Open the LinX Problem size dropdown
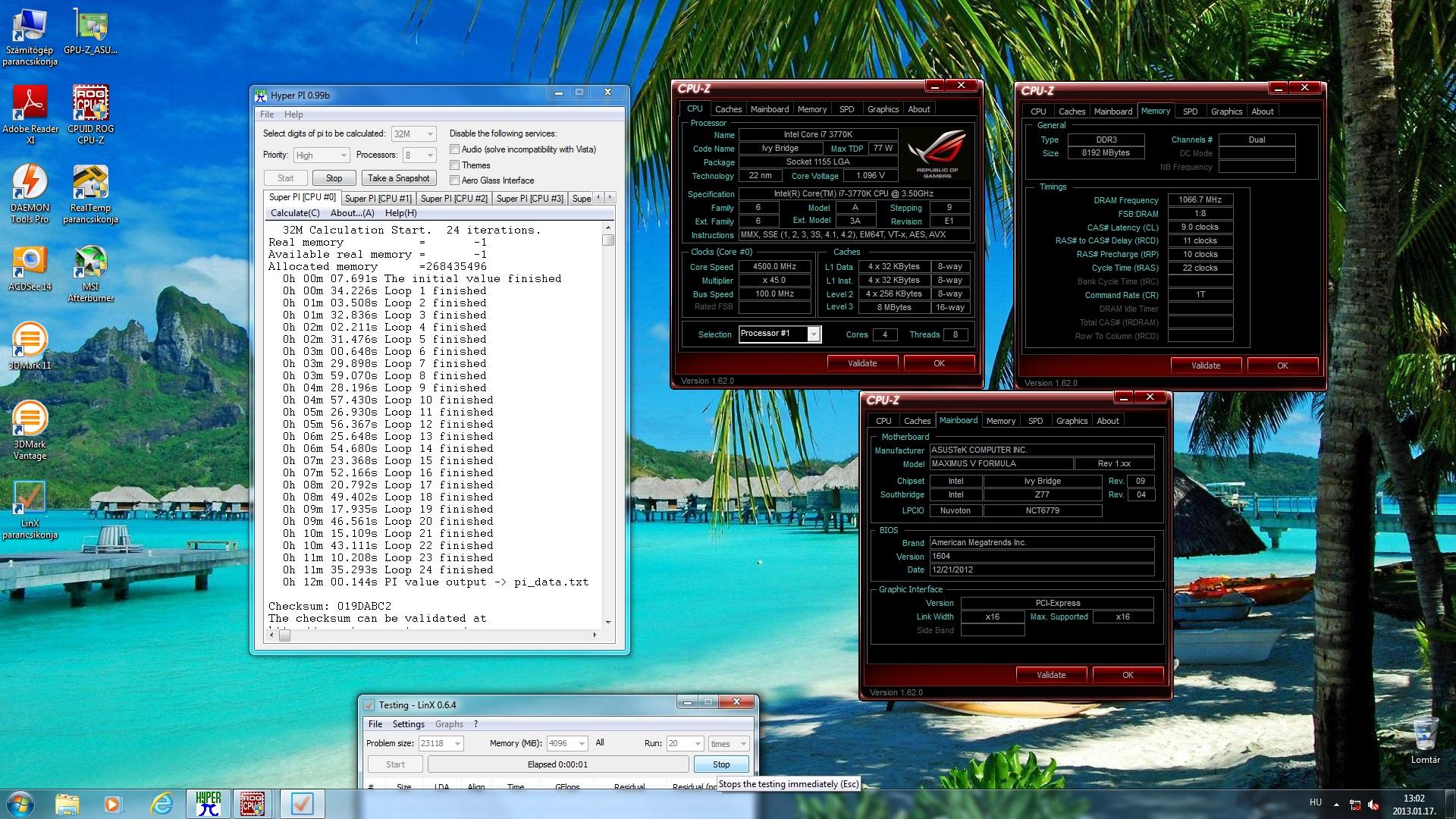This screenshot has height=819, width=1456. point(457,744)
